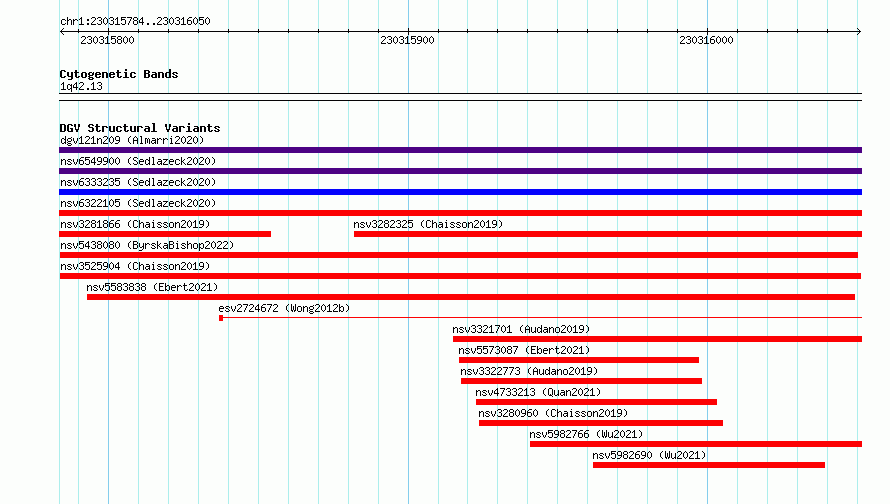Click the DGV Structural Variants track title
The height and width of the screenshot is (504, 890).
tap(140, 128)
